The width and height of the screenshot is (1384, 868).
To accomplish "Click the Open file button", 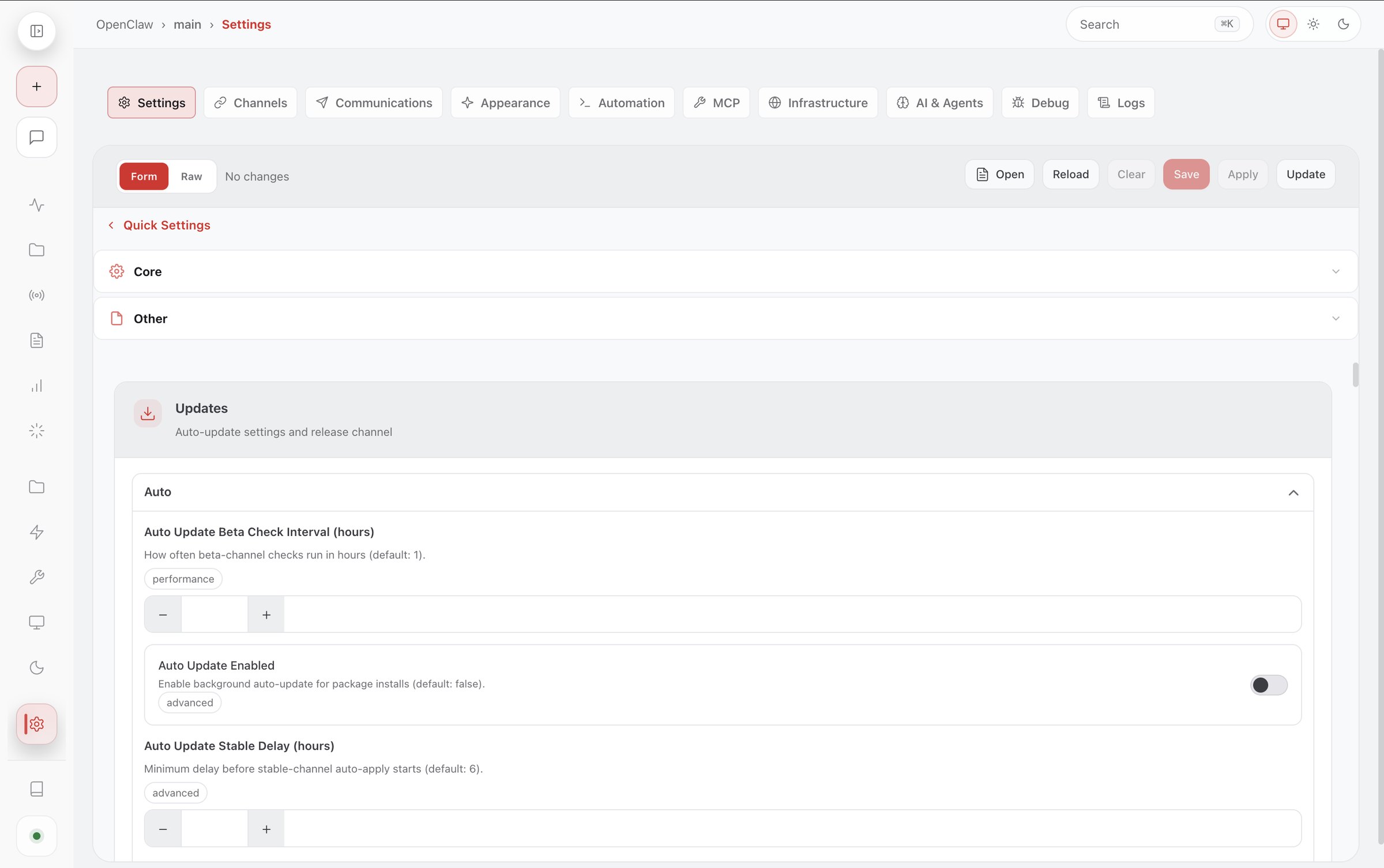I will (1000, 174).
